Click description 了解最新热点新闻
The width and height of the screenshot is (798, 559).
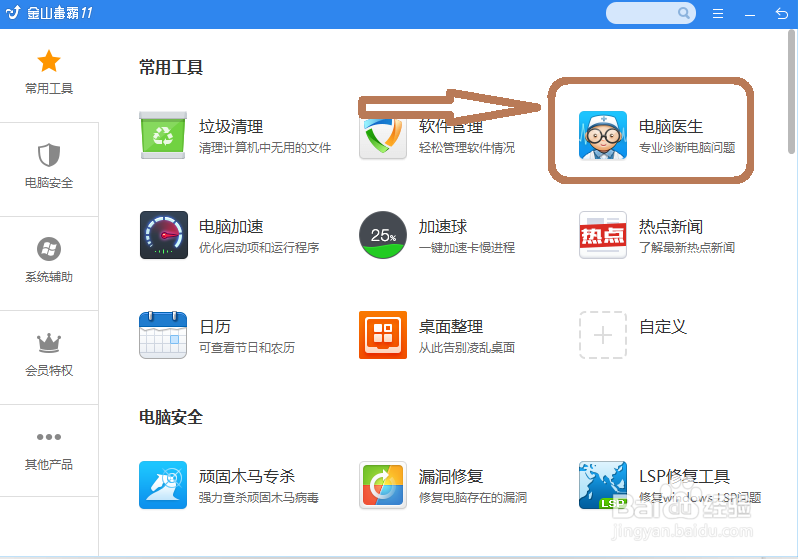coord(687,247)
